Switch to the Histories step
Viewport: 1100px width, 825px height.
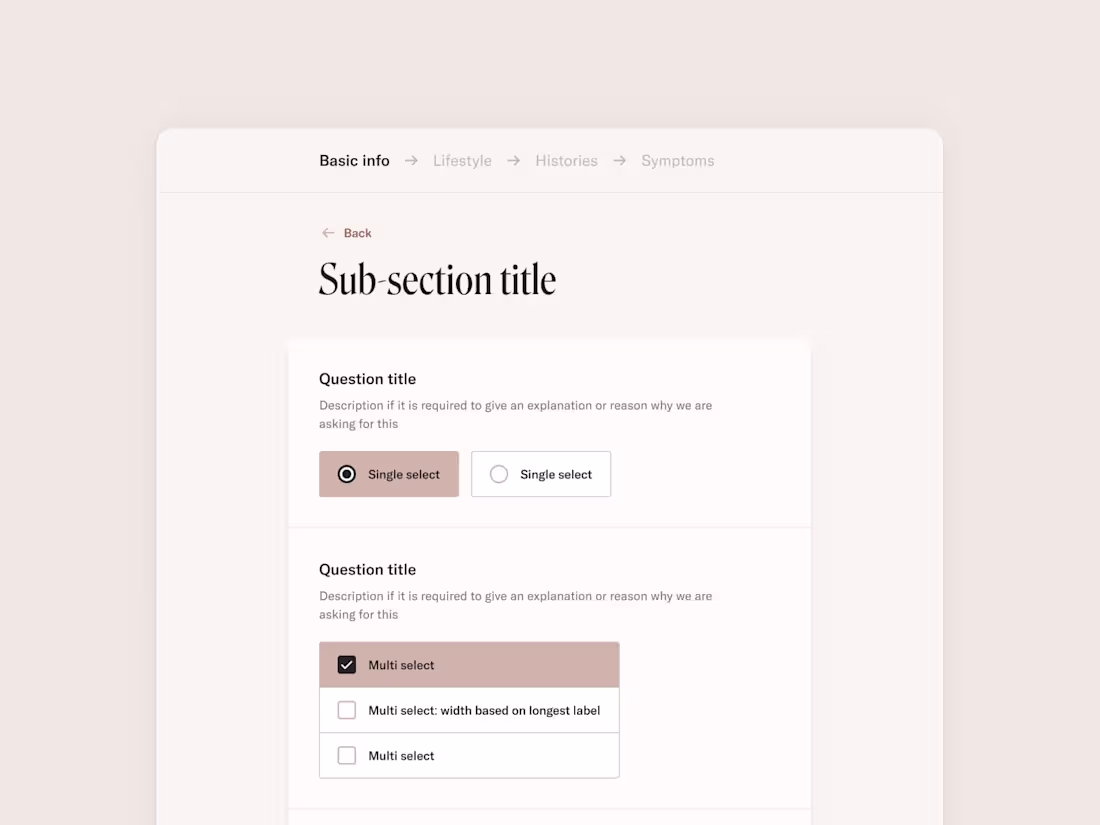pos(566,160)
